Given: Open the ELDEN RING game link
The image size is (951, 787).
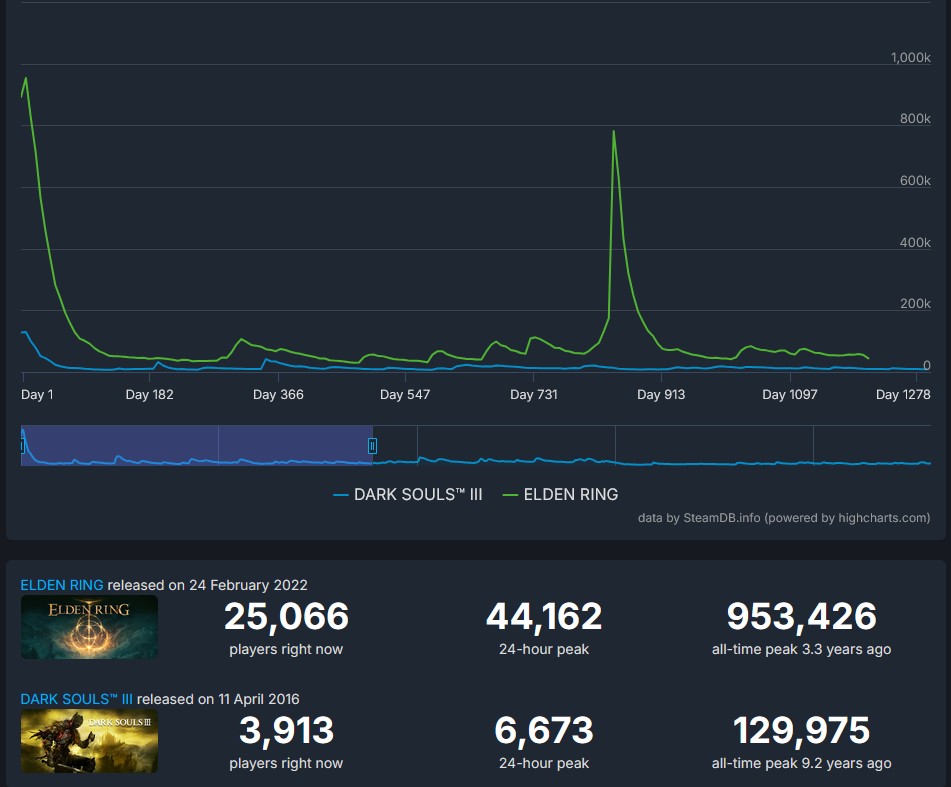Looking at the screenshot, I should tap(62, 585).
